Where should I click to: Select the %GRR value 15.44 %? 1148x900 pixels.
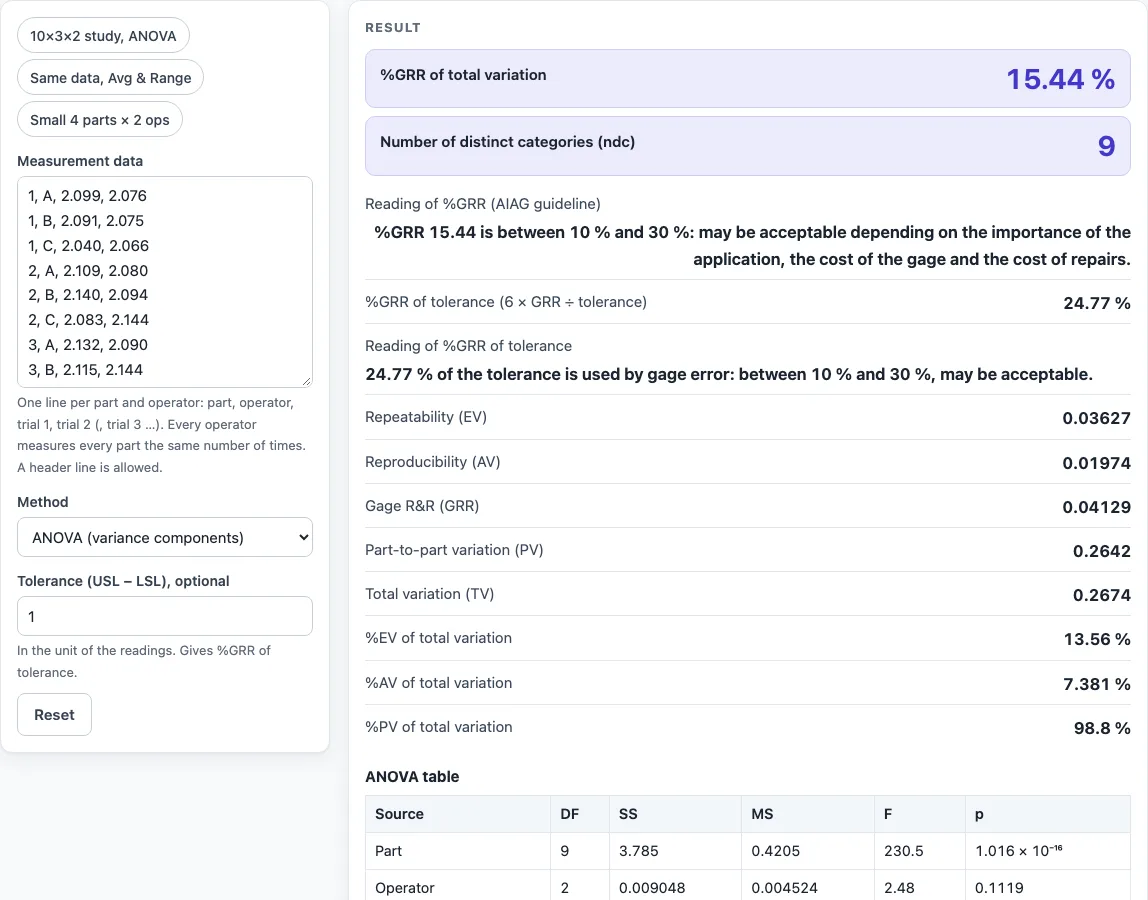tap(1060, 79)
